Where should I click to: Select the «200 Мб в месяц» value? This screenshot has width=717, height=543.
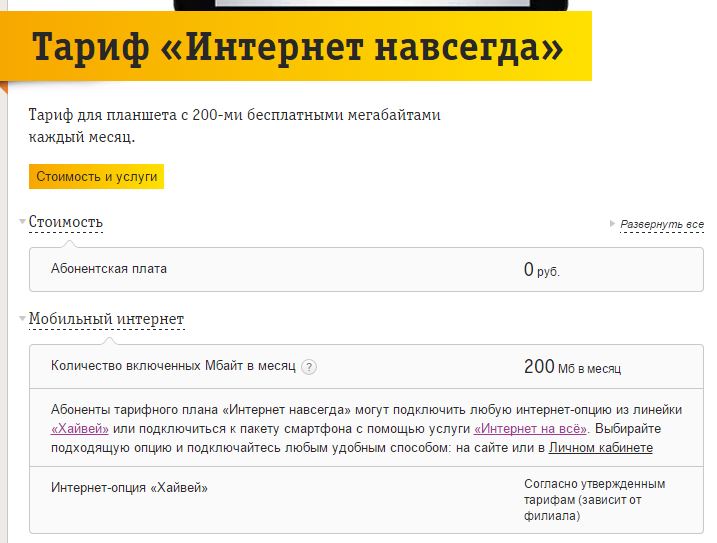[573, 367]
